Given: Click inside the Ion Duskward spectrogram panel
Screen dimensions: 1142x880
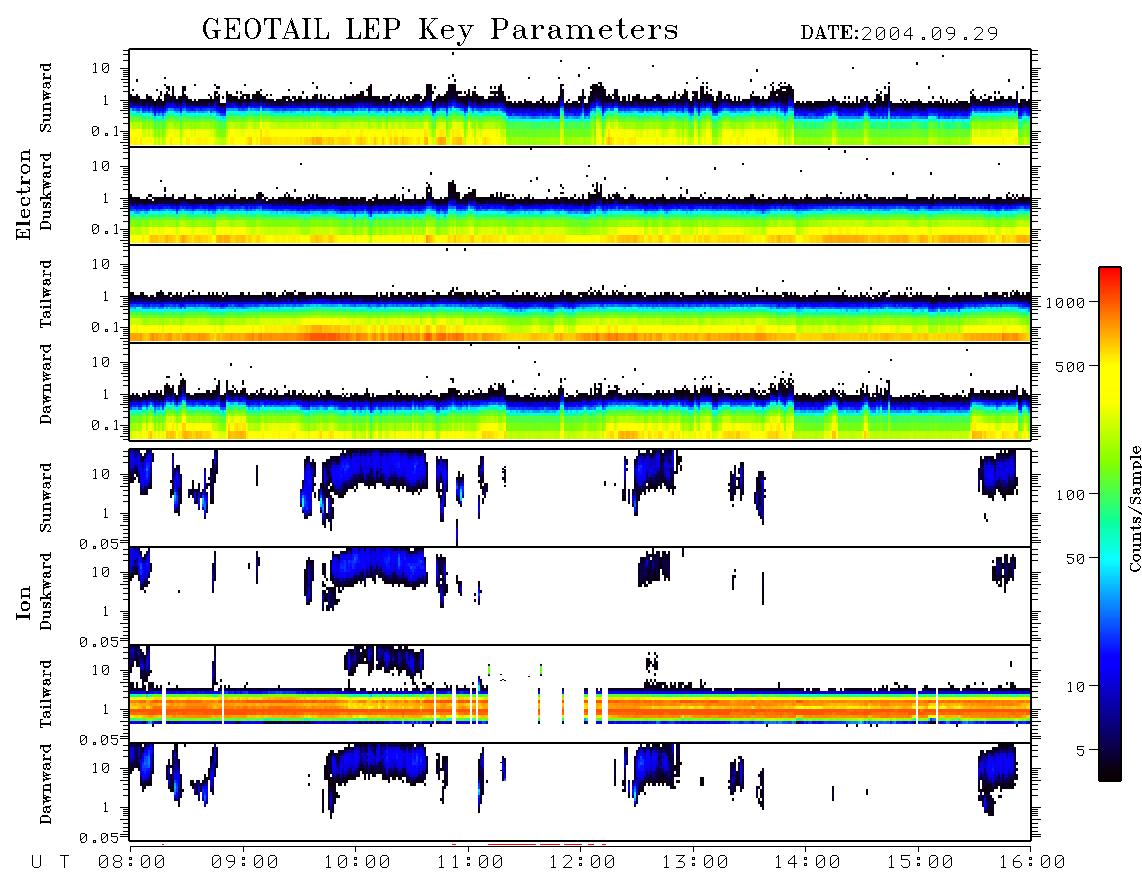Looking at the screenshot, I should tap(580, 595).
